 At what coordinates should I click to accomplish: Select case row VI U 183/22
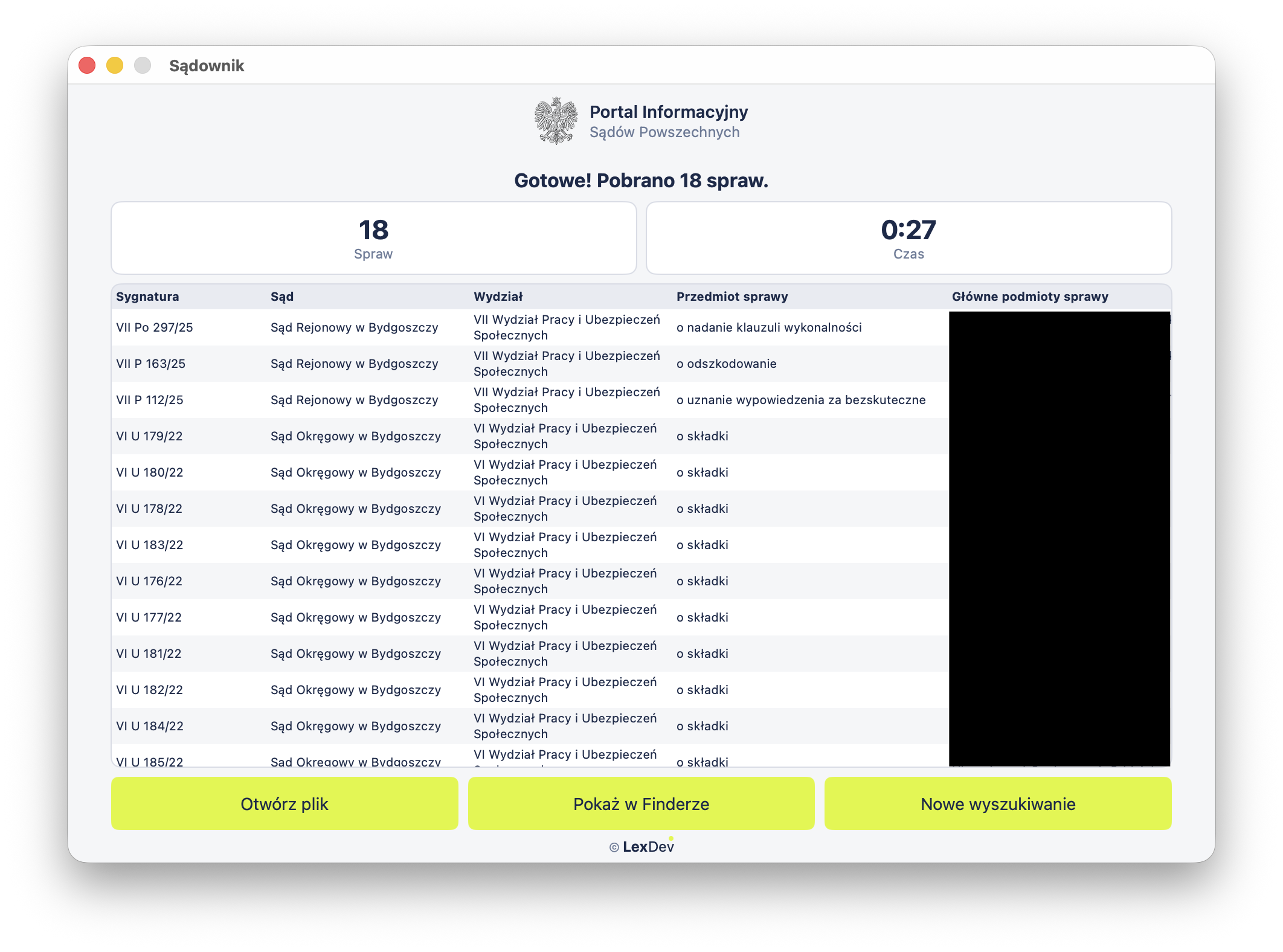[149, 545]
